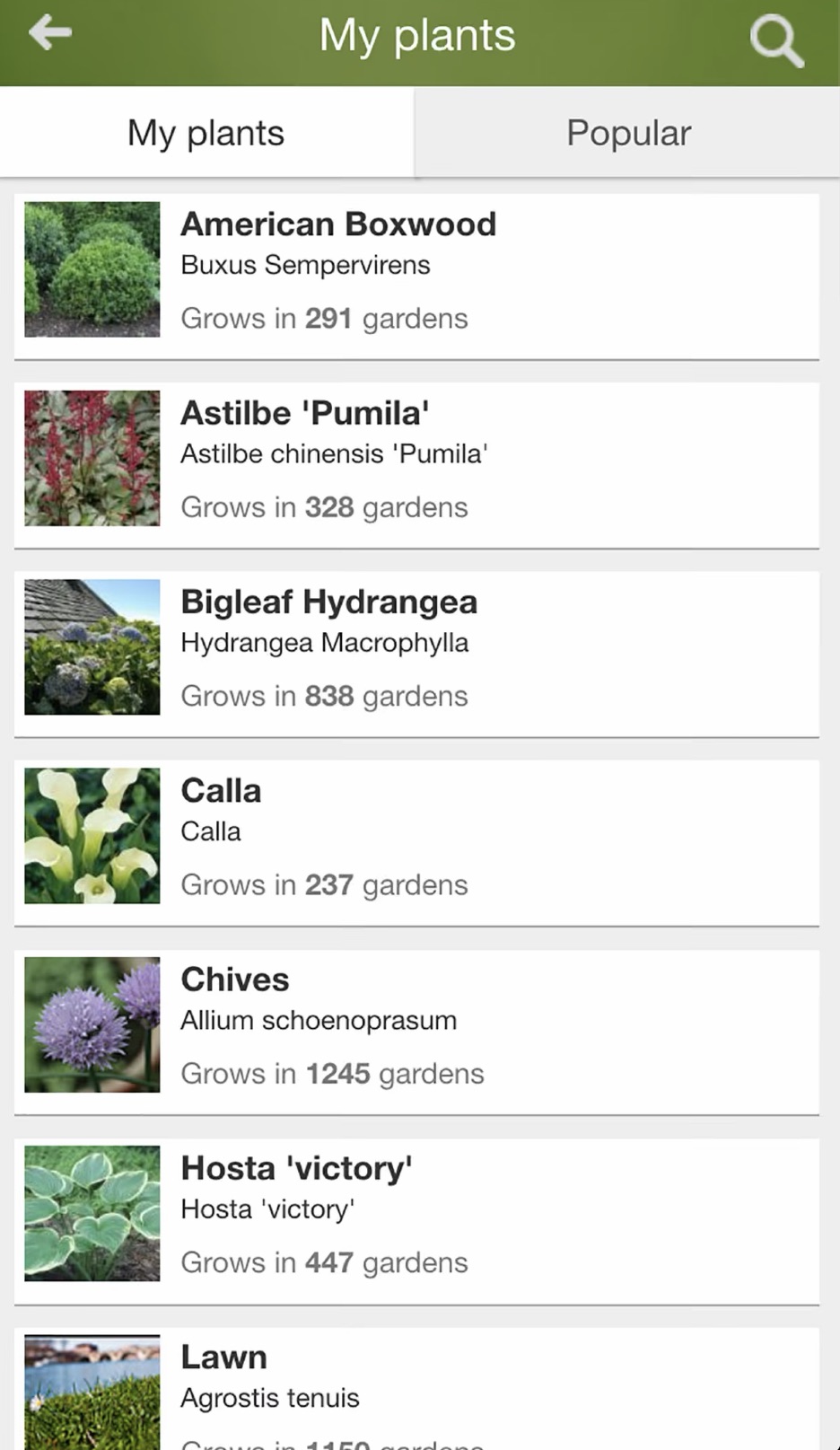Tap the Hosta 'victory' thumbnail
This screenshot has width=840, height=1450.
tap(92, 1213)
